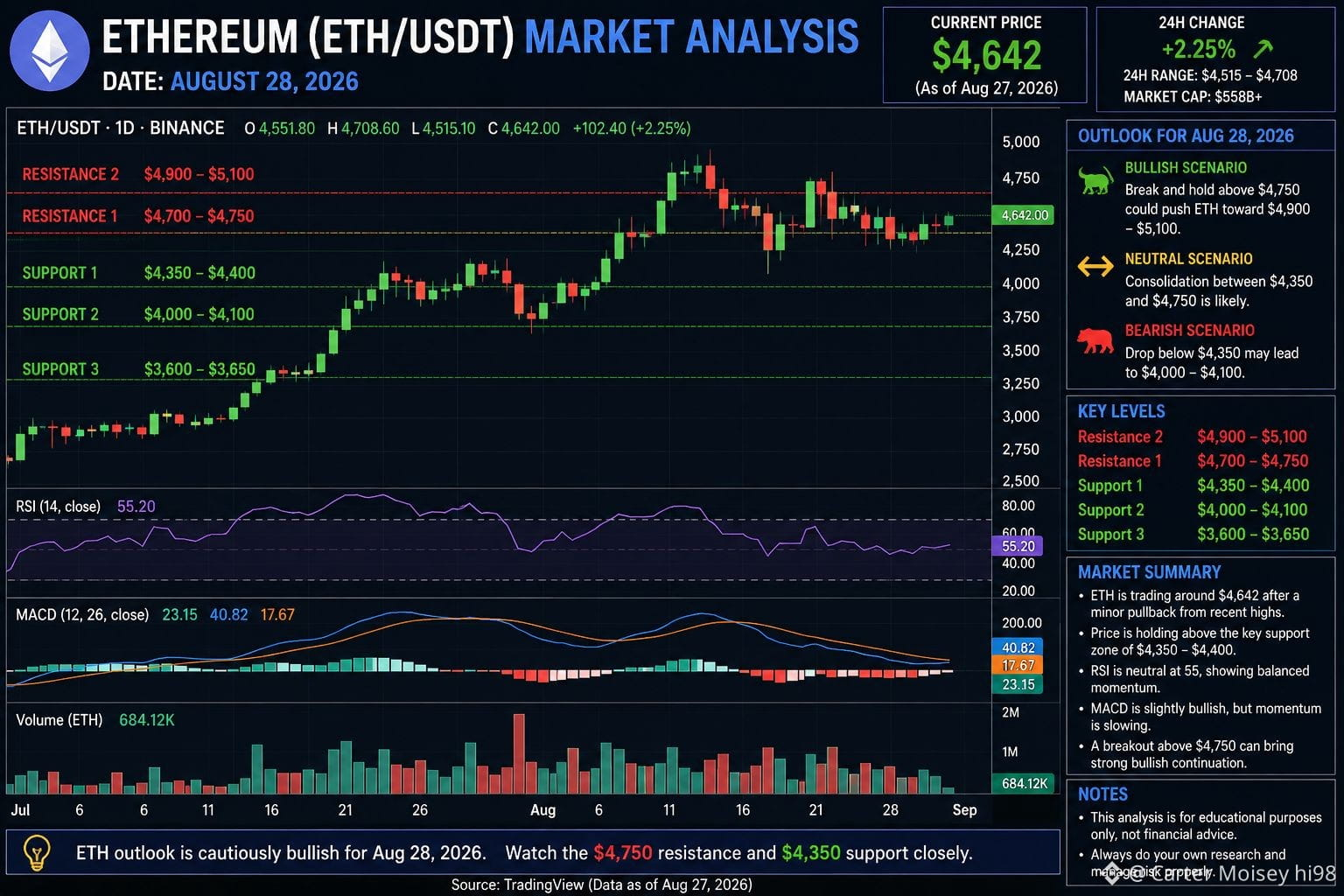Click the green "SUPPORT 3" label on the chart
The width and height of the screenshot is (1344, 896).
[x=60, y=369]
